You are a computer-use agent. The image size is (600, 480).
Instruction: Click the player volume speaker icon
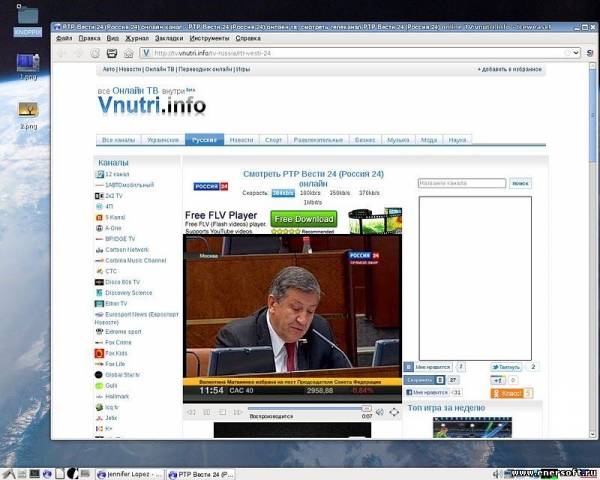[380, 412]
